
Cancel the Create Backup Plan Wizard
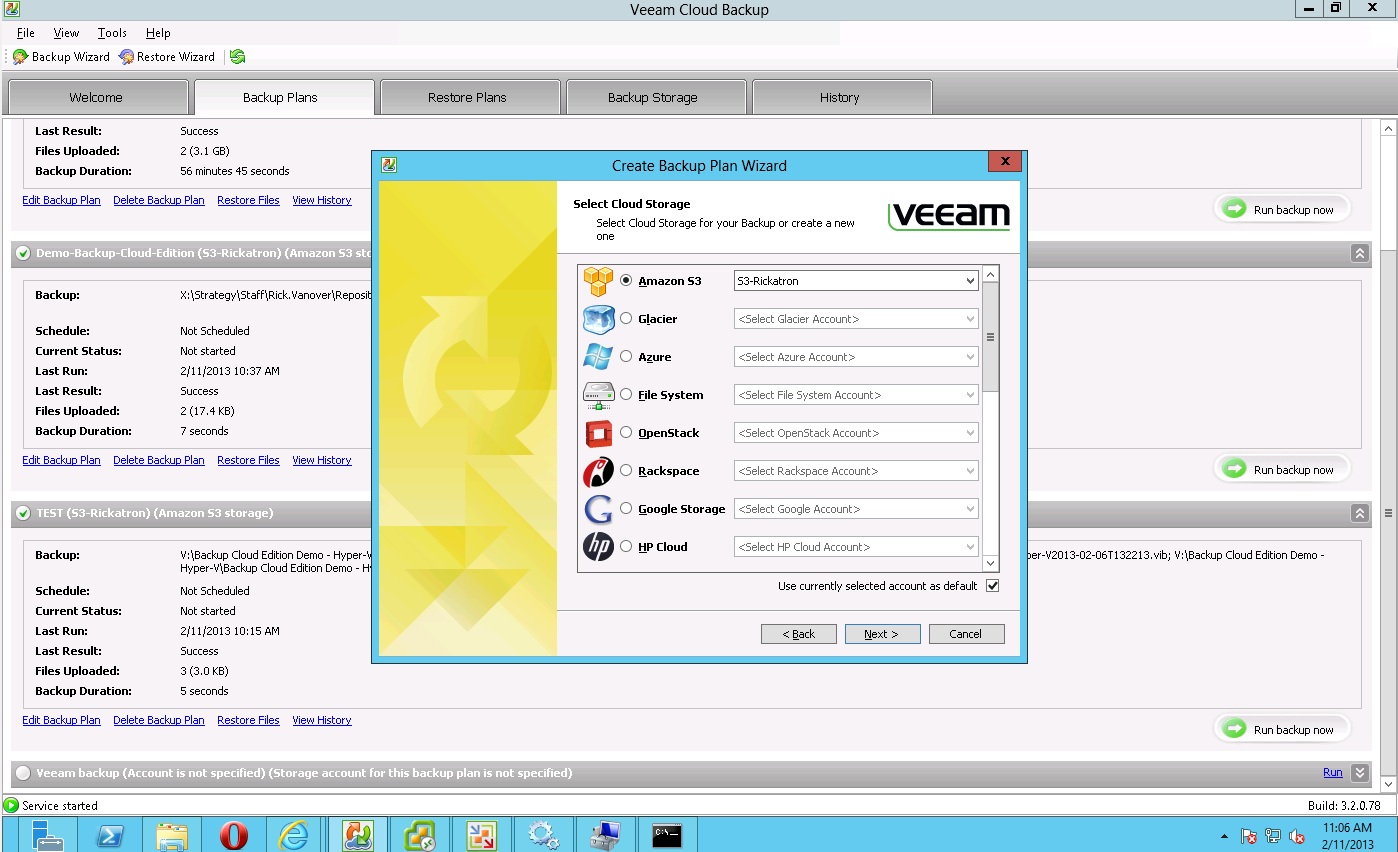pyautogui.click(x=966, y=634)
